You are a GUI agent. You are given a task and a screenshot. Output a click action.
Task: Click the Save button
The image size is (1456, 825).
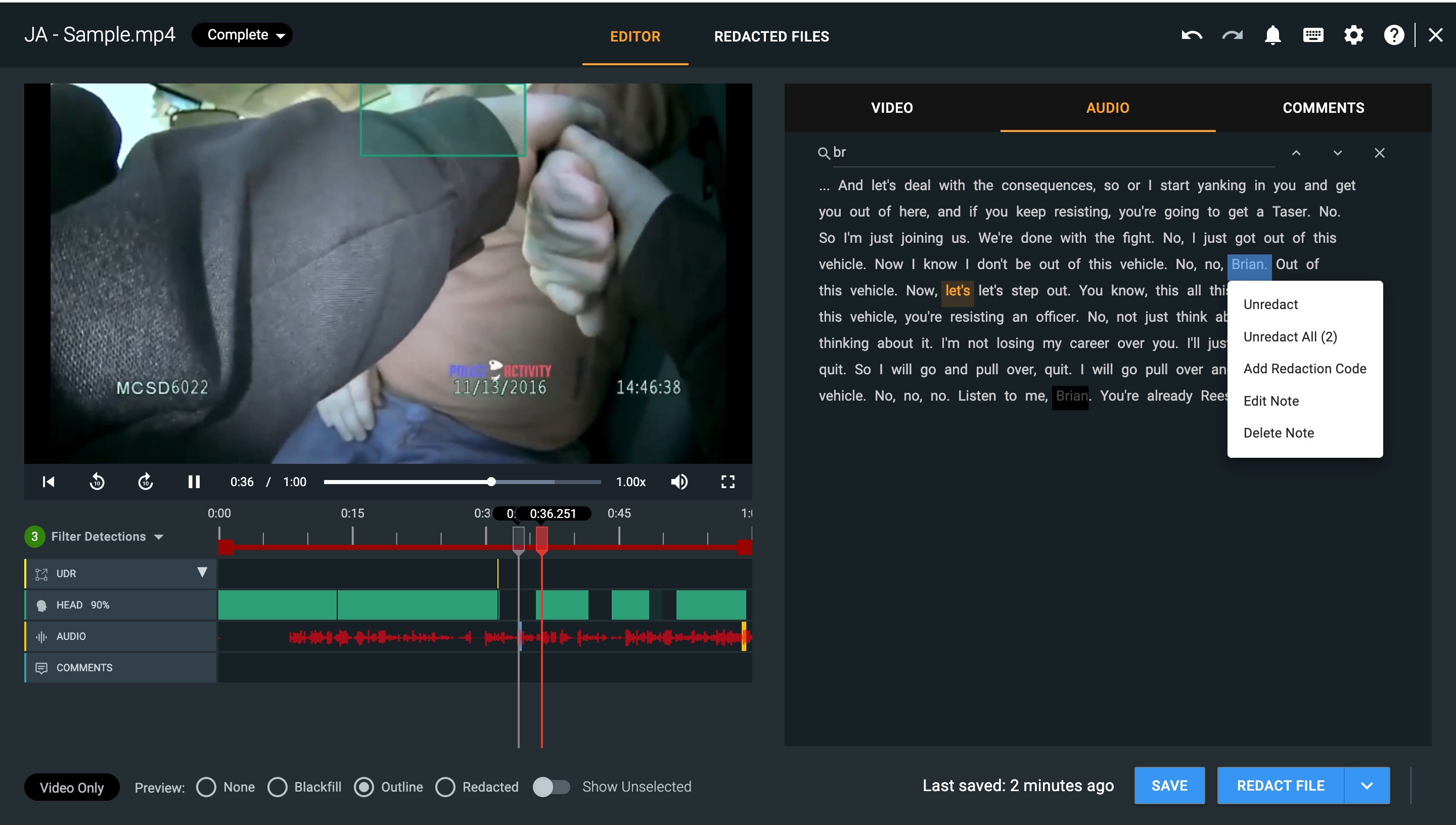(x=1169, y=786)
